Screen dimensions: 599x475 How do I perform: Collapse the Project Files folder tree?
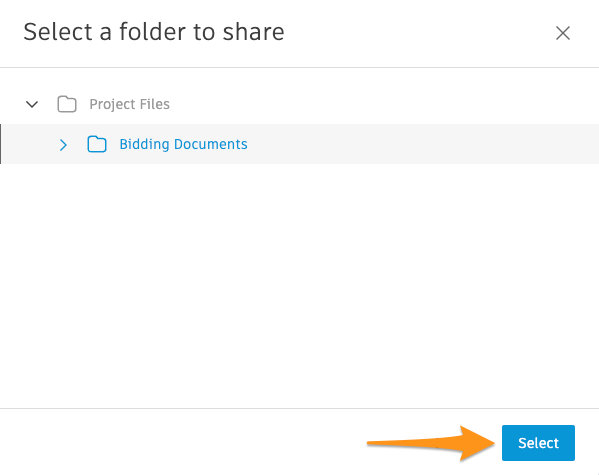point(32,104)
